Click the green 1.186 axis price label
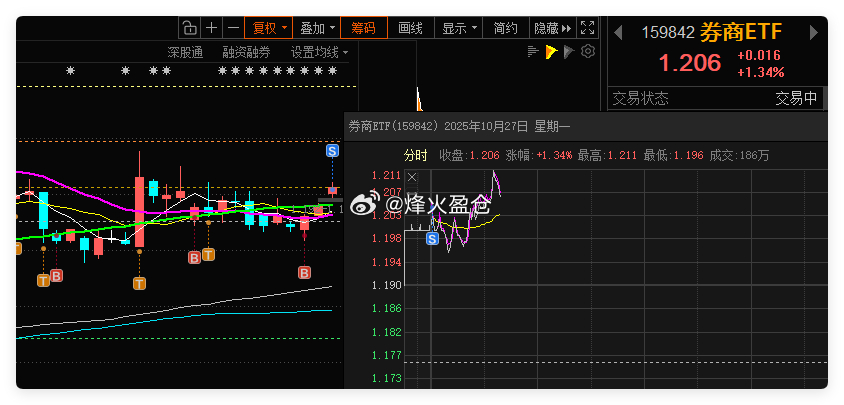 (x=386, y=308)
